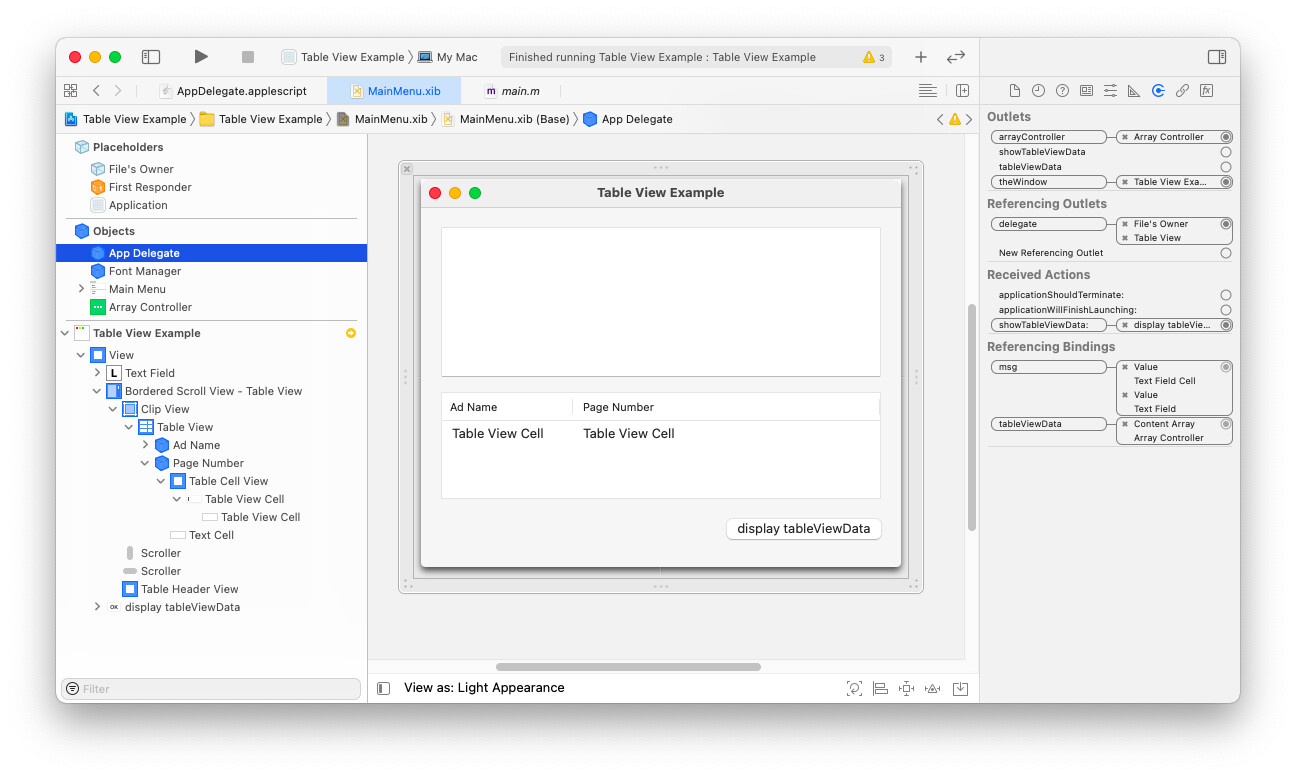This screenshot has width=1296, height=777.
Task: Open the editor options lines menu
Action: pyautogui.click(x=928, y=90)
